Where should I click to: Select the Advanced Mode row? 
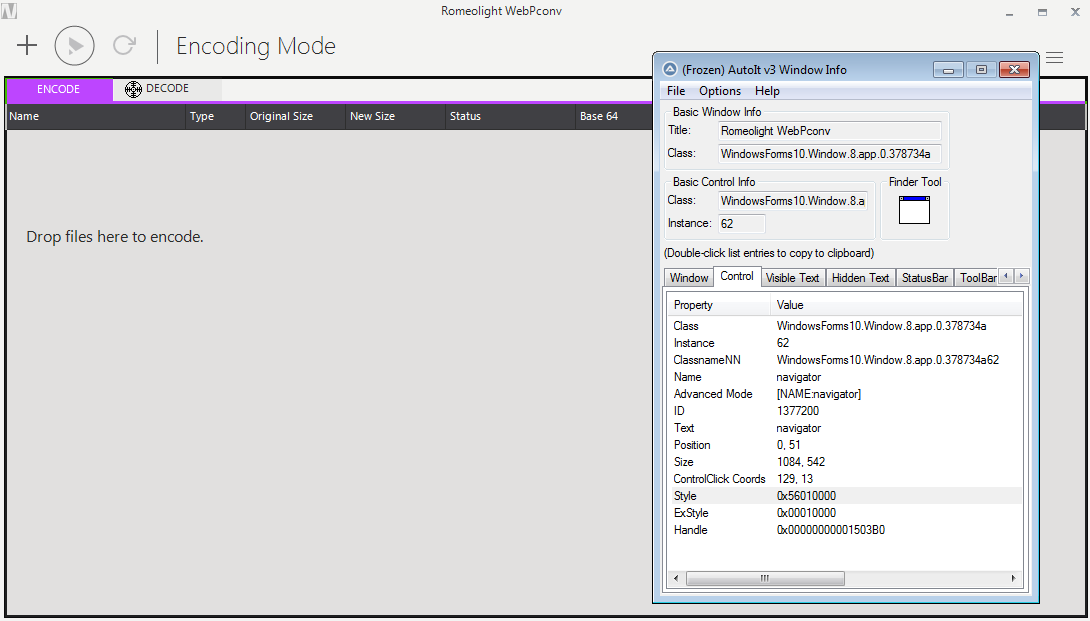(x=845, y=394)
